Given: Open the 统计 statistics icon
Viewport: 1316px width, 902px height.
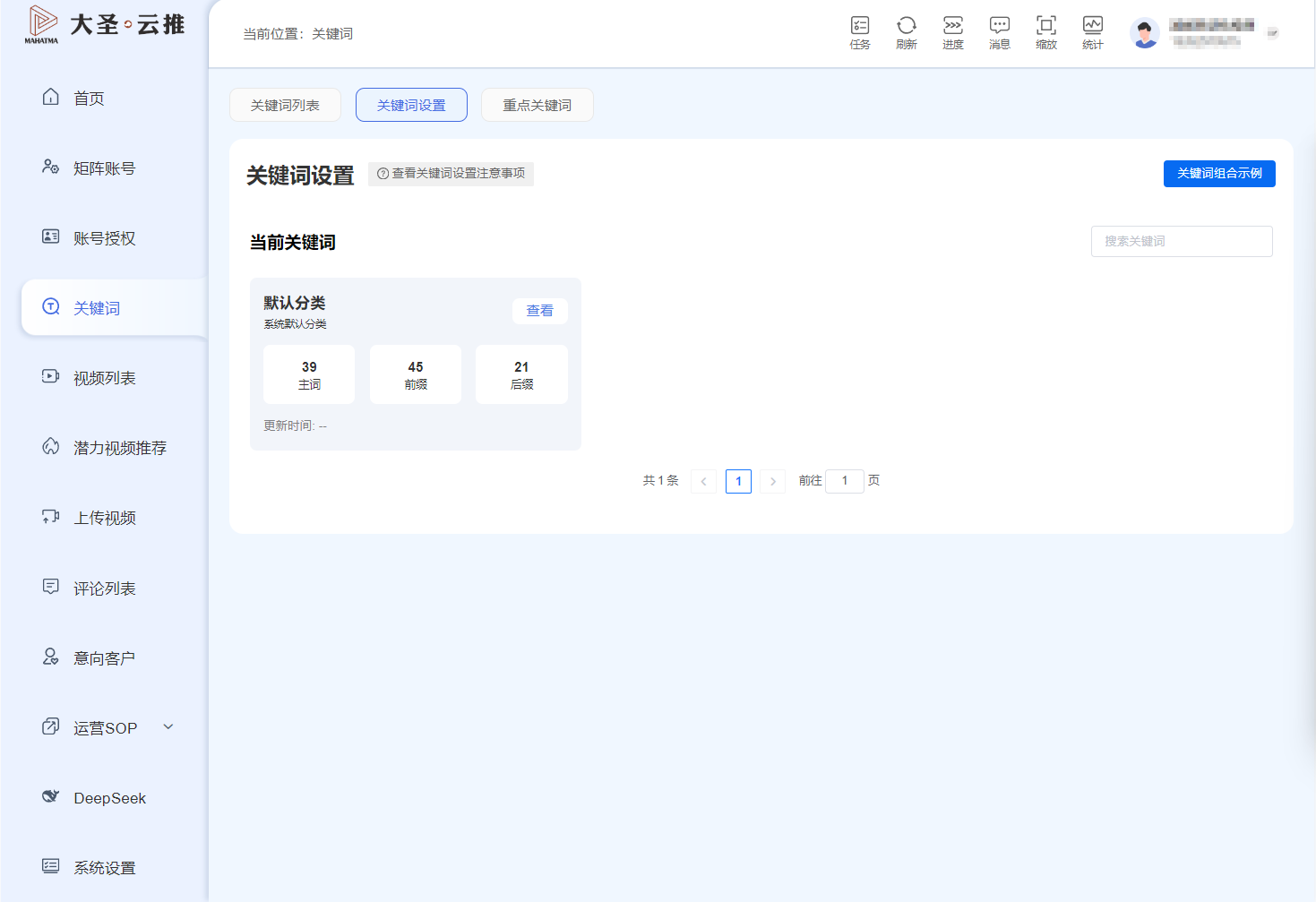Looking at the screenshot, I should [x=1093, y=32].
